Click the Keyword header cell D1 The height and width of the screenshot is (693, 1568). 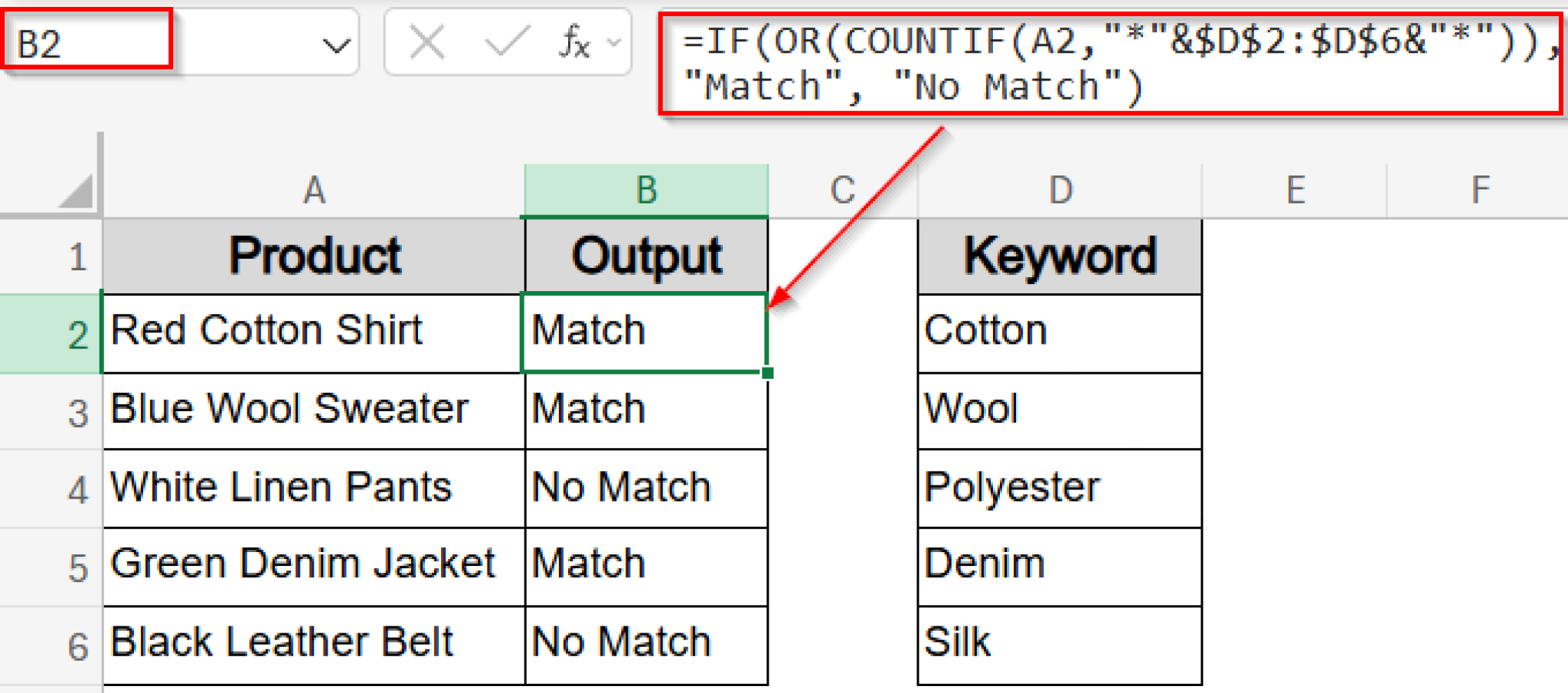tap(1060, 257)
